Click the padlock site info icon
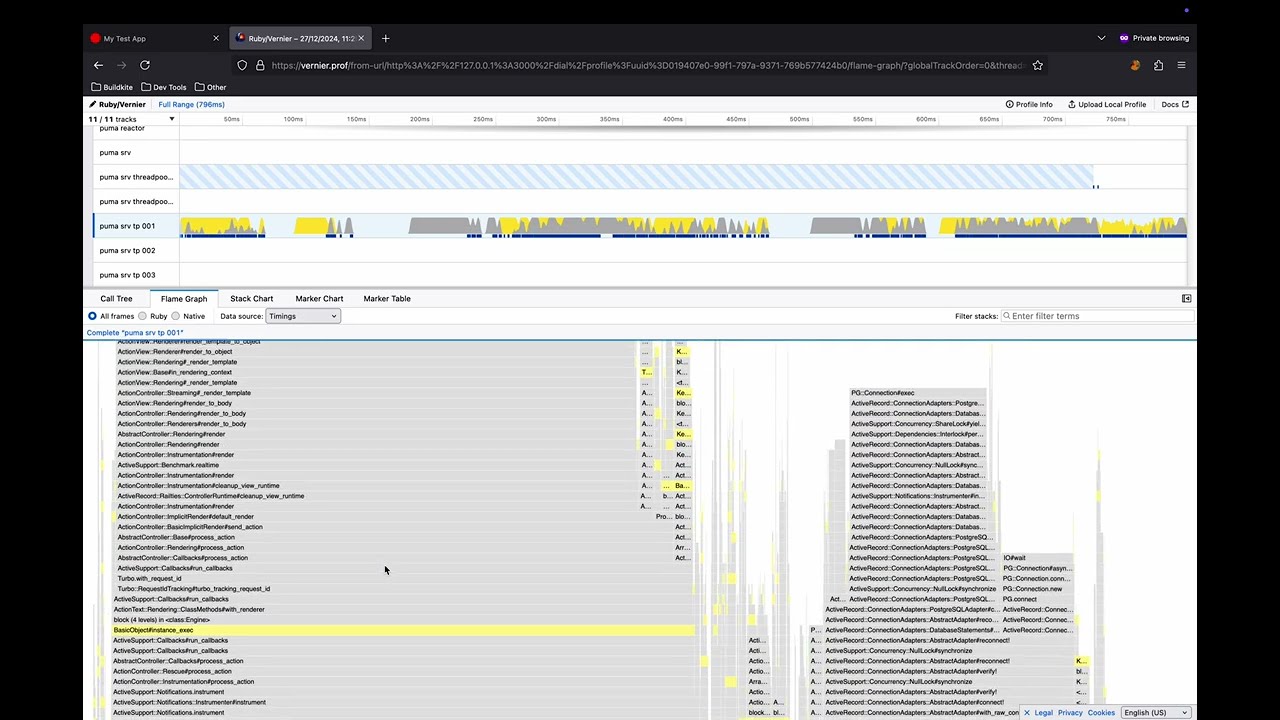The height and width of the screenshot is (720, 1280). (260, 65)
